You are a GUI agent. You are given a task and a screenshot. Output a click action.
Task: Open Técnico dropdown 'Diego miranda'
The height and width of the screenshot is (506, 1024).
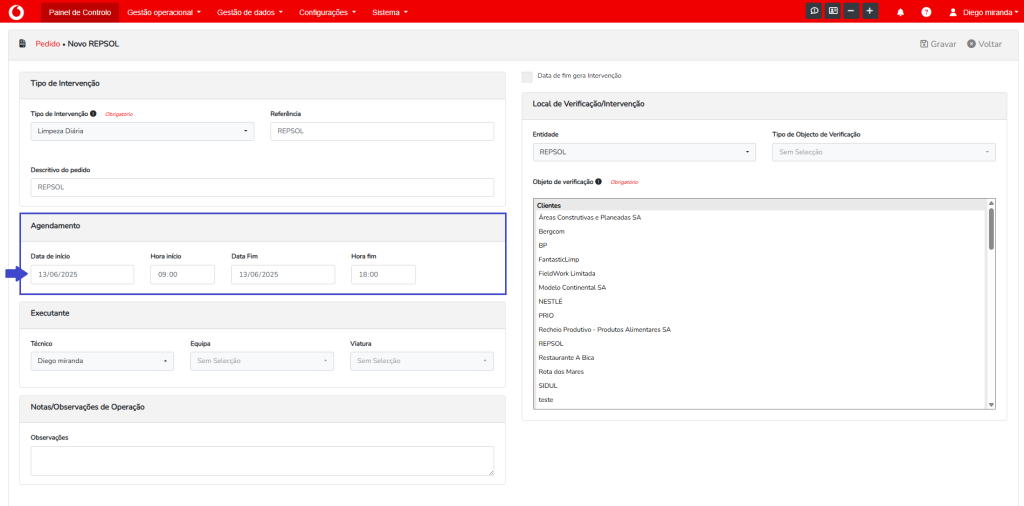(102, 361)
